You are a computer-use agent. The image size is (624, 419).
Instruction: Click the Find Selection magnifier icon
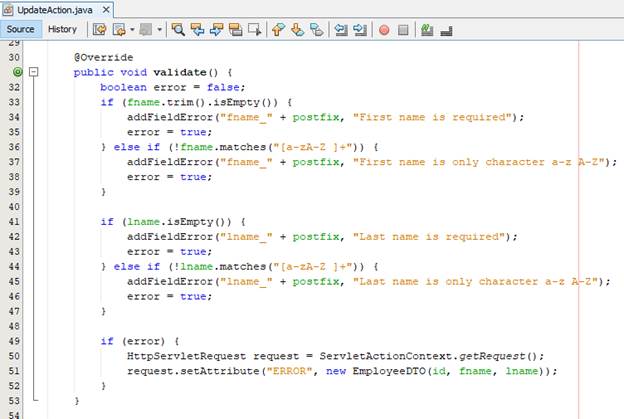click(178, 30)
